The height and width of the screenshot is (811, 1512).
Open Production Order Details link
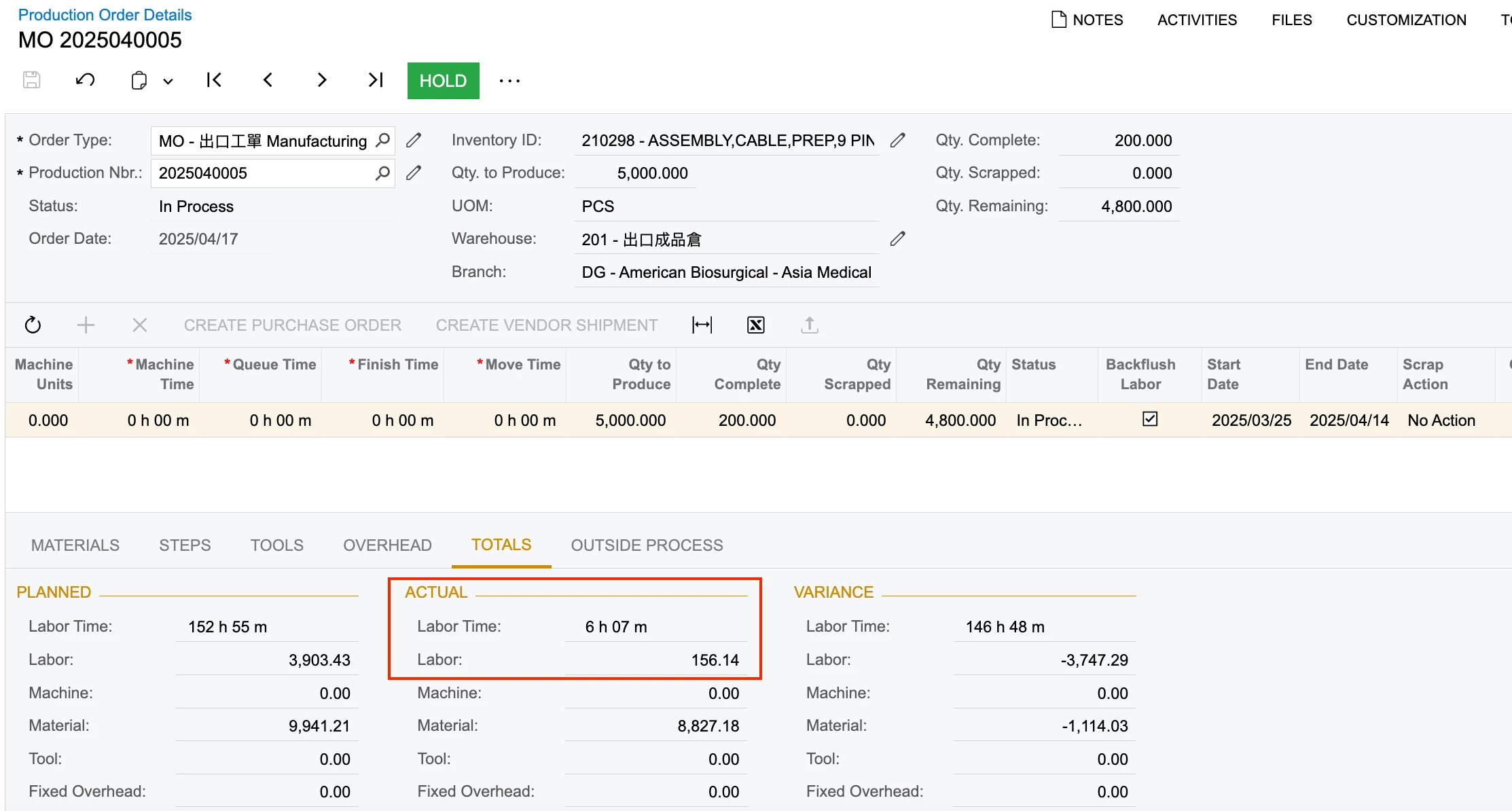point(105,15)
